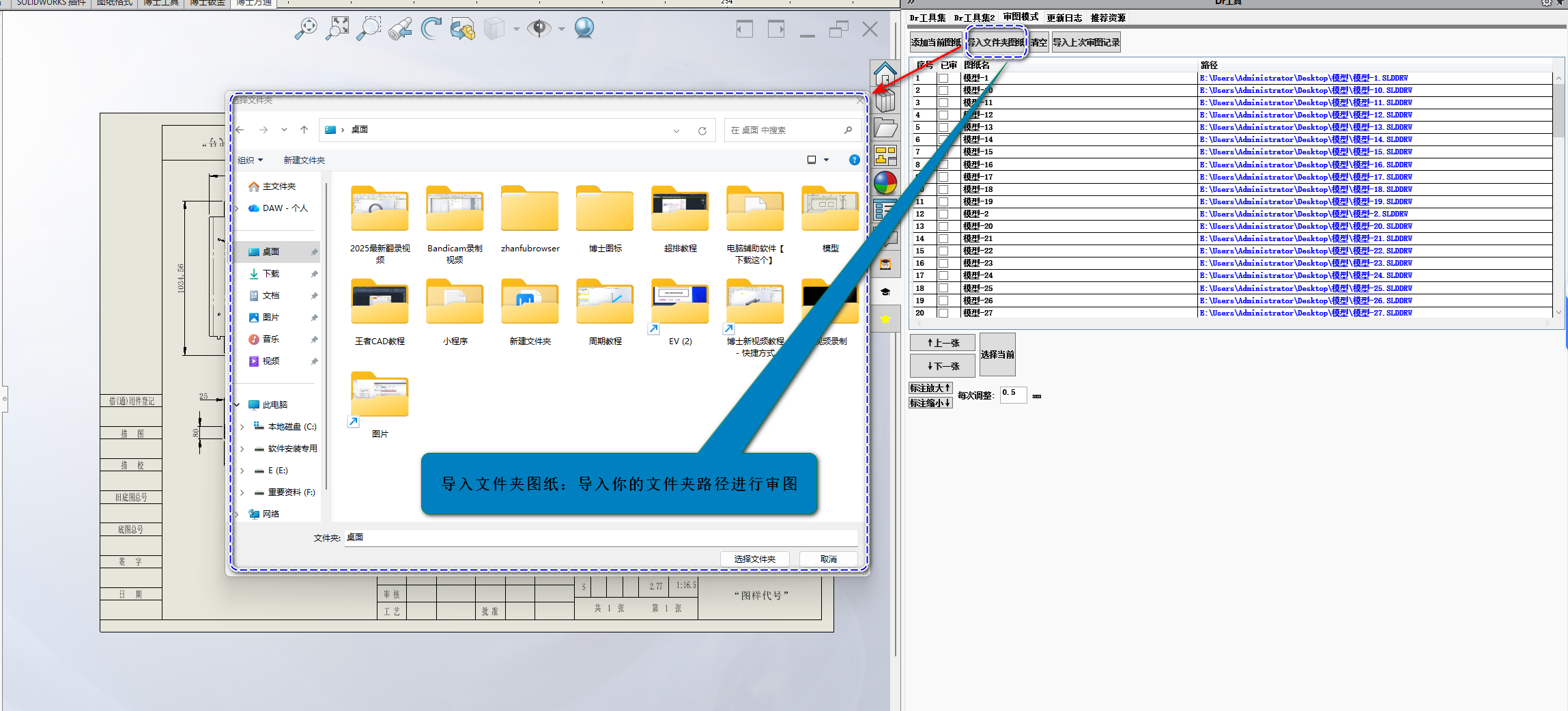Open the Appearances color ball icon
This screenshot has width=1568, height=711.
pyautogui.click(x=885, y=183)
